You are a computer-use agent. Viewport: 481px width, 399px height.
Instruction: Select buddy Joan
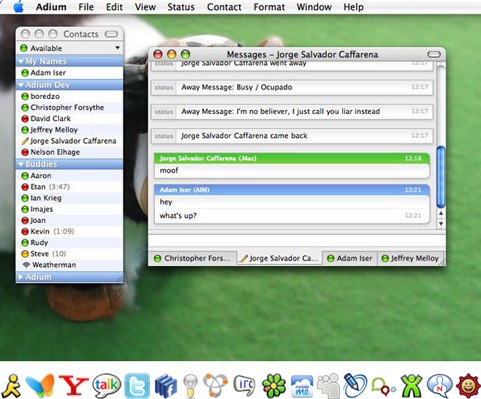pos(69,220)
